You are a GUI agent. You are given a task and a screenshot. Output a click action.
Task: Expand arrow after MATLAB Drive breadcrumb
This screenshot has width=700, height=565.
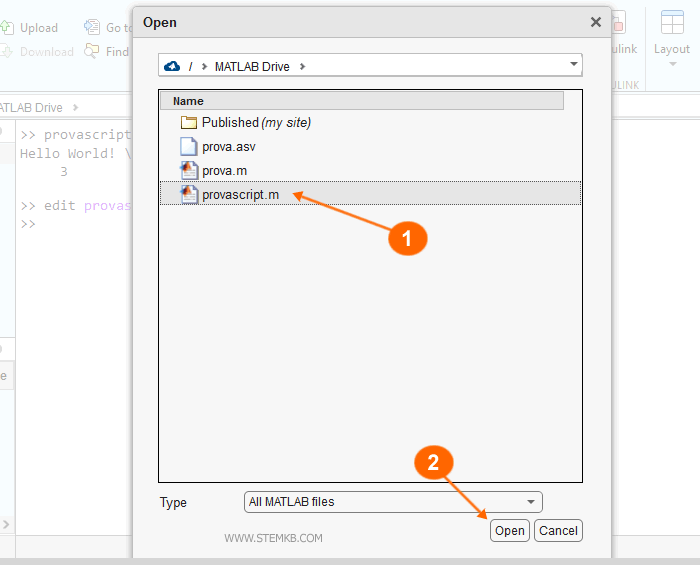click(x=303, y=67)
